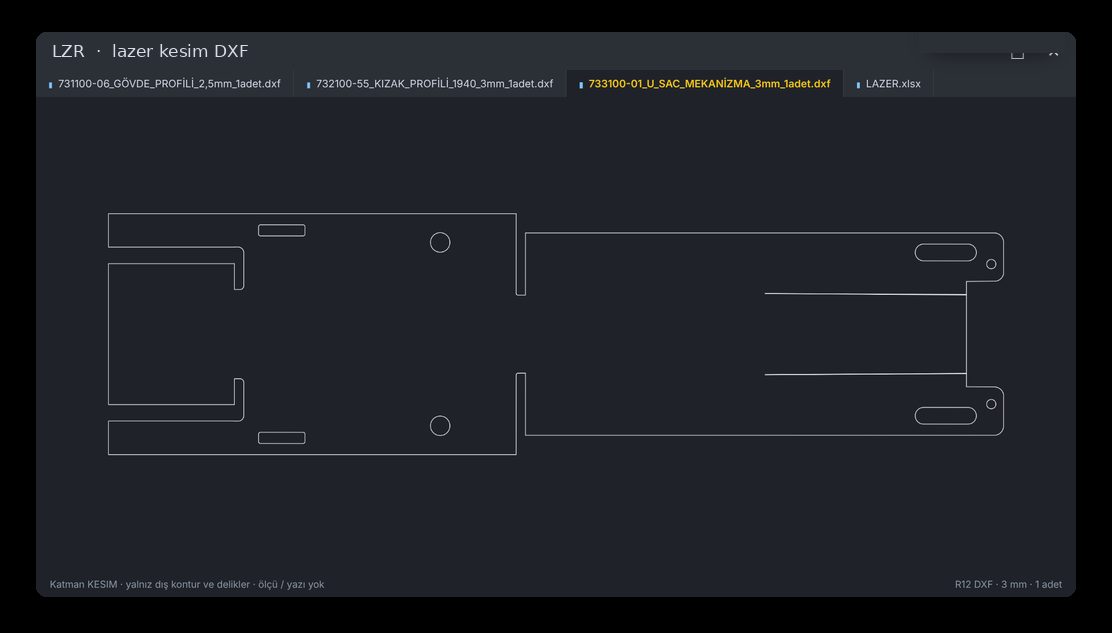
Task: Select the lower large circular hole
Action: (x=440, y=426)
